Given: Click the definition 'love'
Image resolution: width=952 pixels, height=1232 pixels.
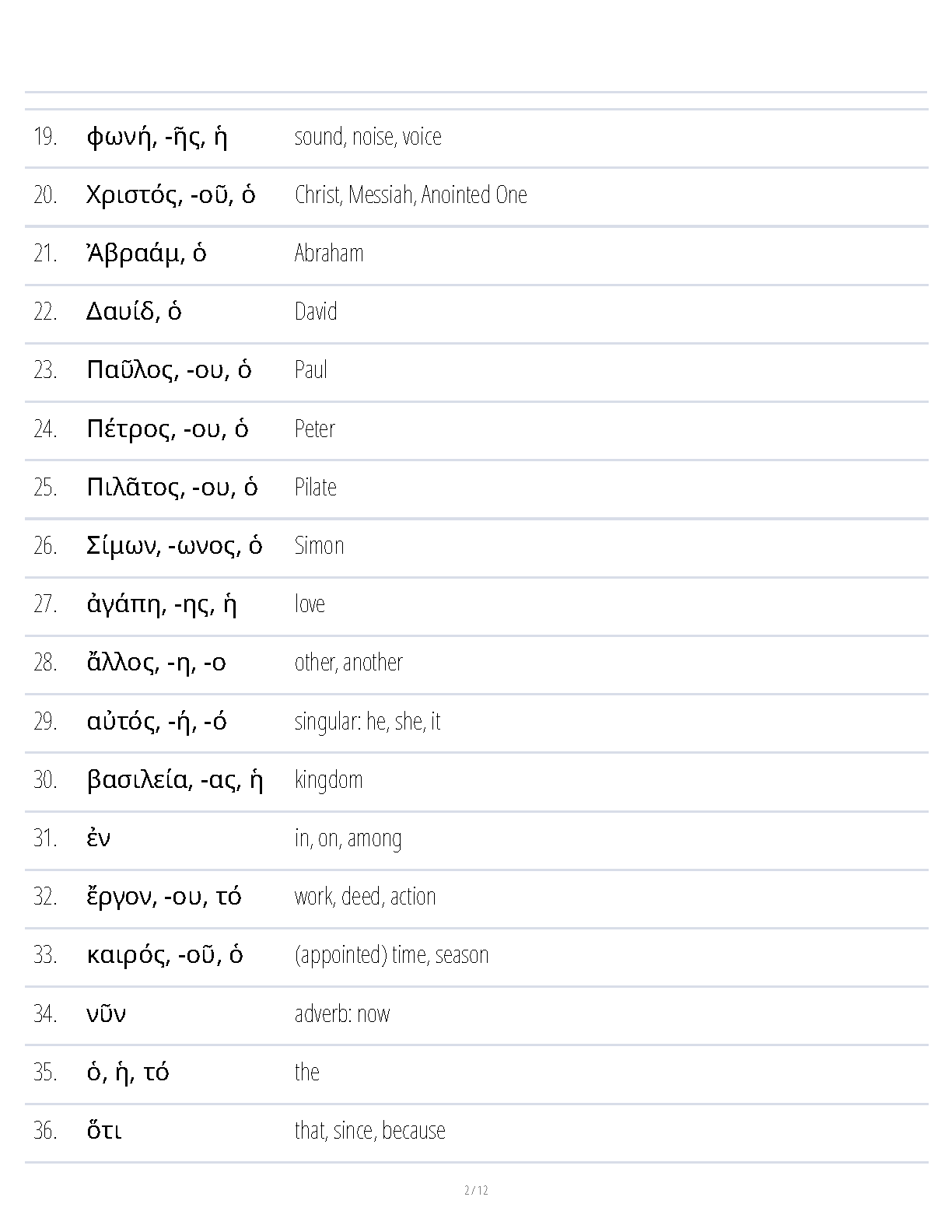Looking at the screenshot, I should pyautogui.click(x=310, y=604).
